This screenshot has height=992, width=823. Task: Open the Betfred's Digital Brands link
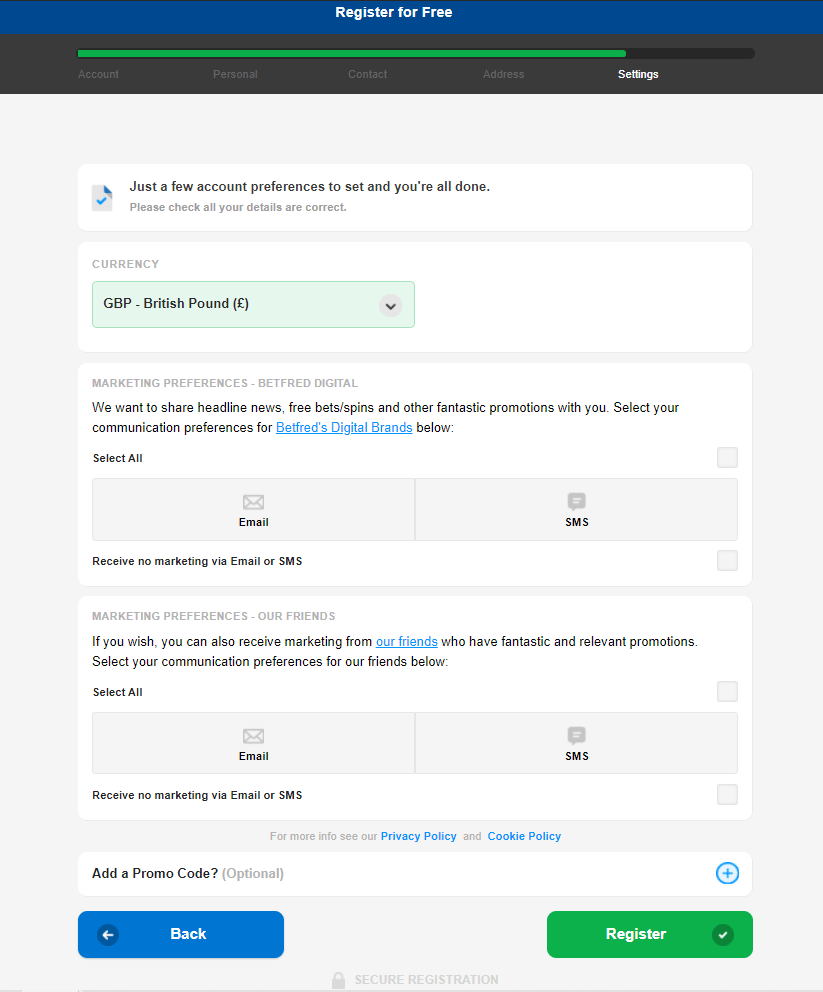[x=344, y=428]
